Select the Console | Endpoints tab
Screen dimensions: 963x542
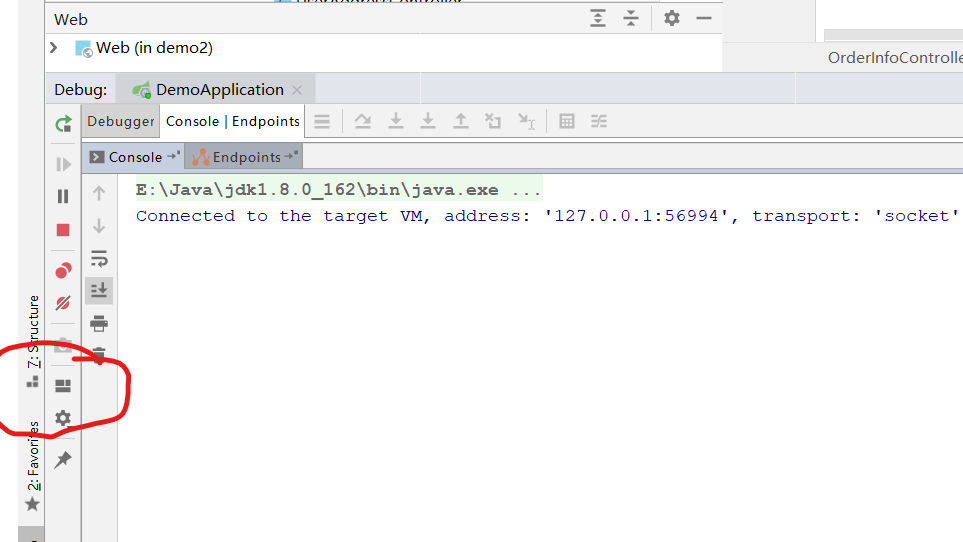233,122
